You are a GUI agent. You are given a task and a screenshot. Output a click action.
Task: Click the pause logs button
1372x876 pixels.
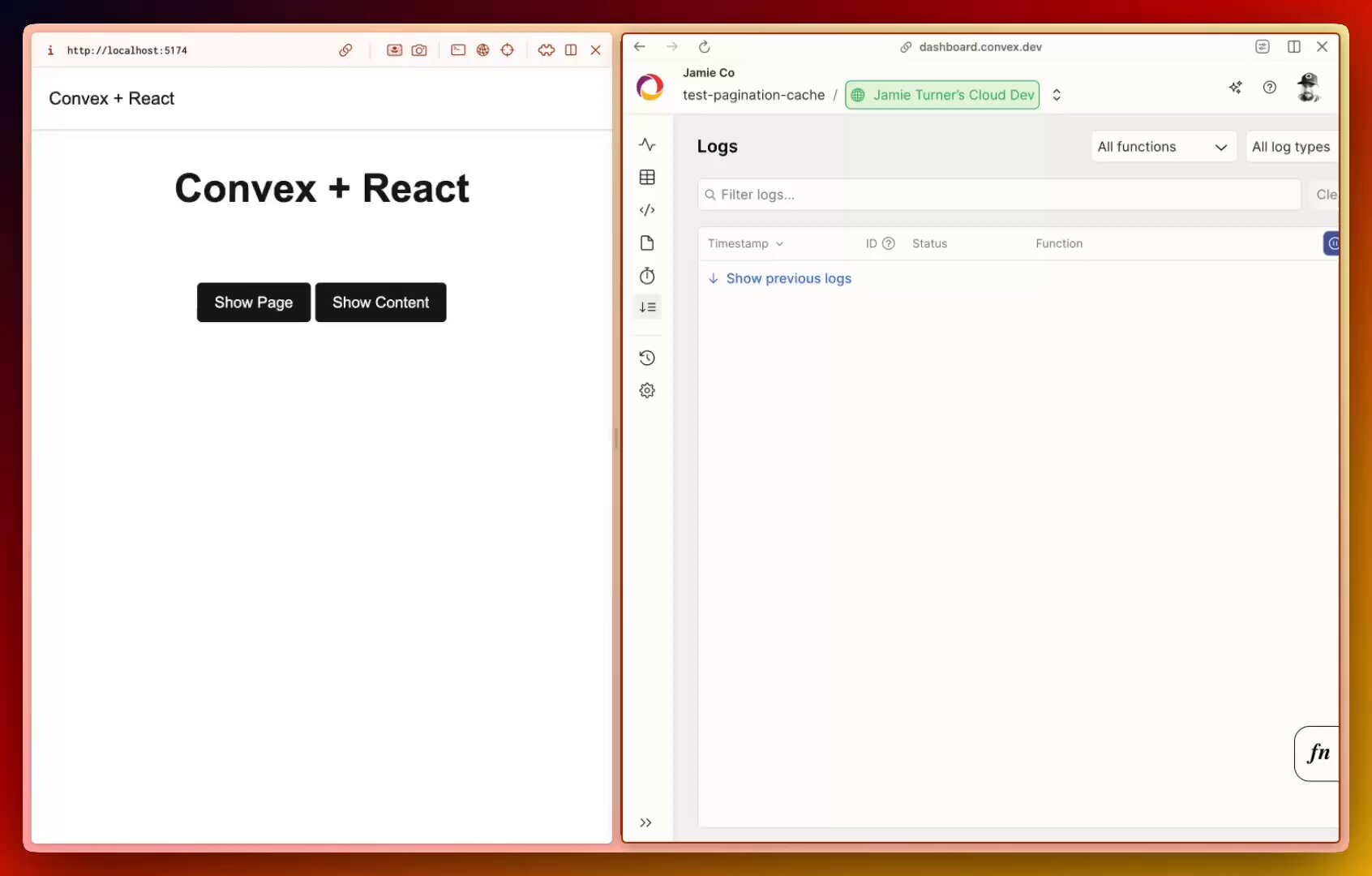point(1331,243)
